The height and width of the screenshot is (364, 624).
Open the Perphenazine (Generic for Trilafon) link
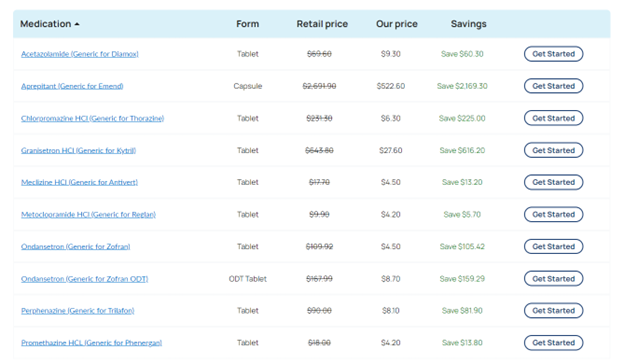78,311
